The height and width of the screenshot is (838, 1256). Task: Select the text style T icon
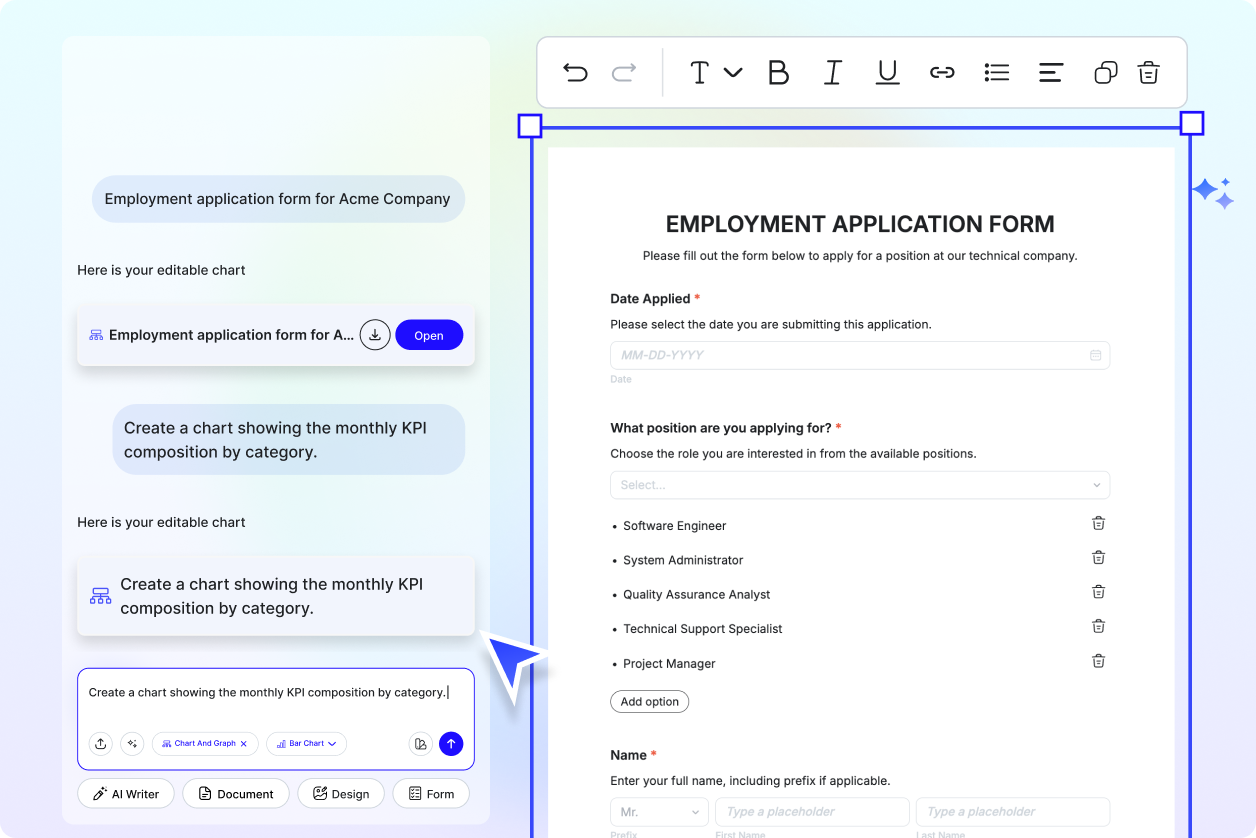point(700,72)
